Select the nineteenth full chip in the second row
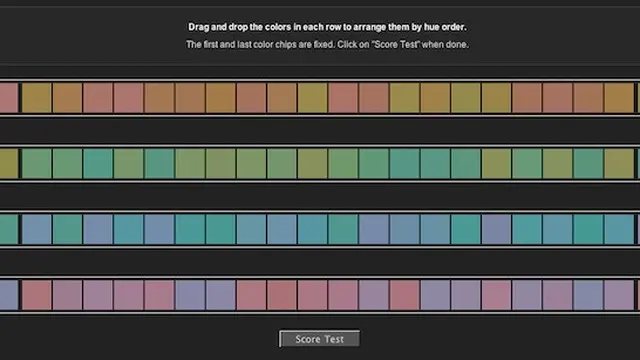The width and height of the screenshot is (640, 360). pos(589,164)
